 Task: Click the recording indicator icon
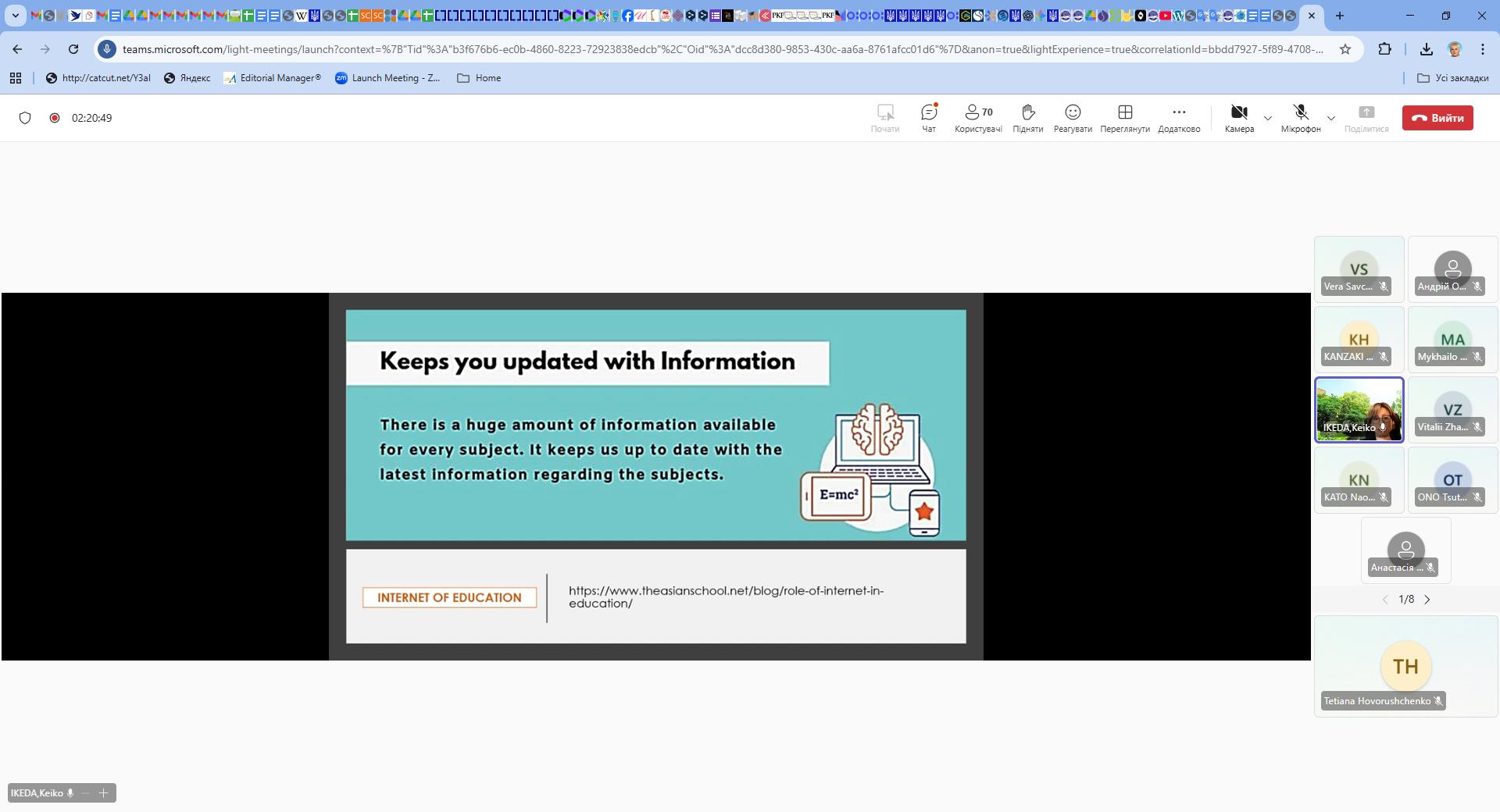click(55, 118)
